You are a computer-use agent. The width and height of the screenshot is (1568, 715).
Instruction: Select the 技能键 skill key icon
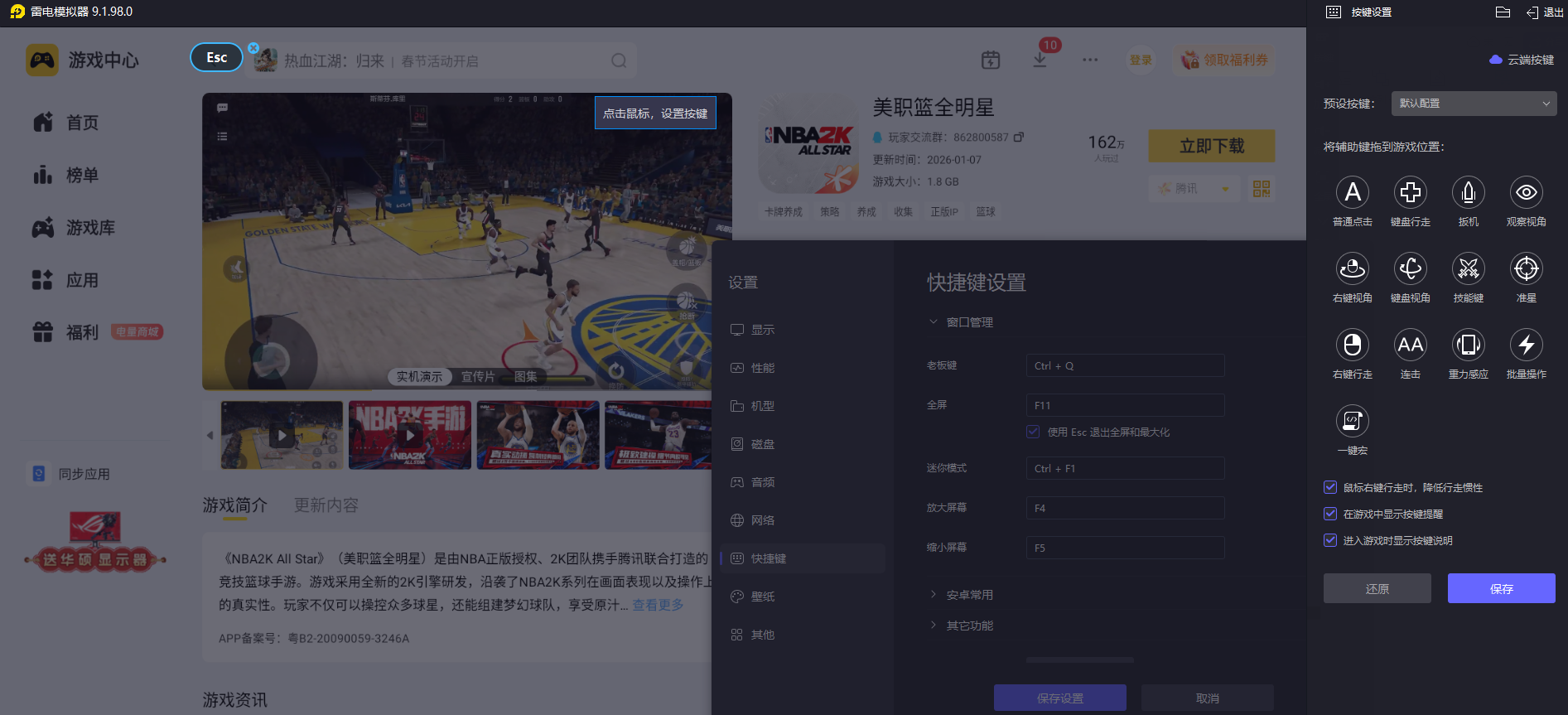[x=1468, y=269]
